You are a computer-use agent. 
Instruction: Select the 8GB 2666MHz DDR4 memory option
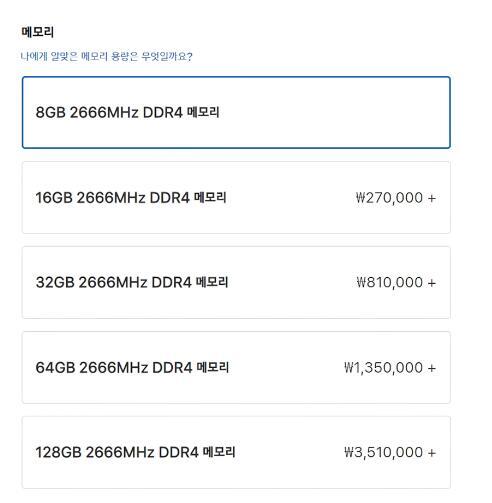click(236, 112)
